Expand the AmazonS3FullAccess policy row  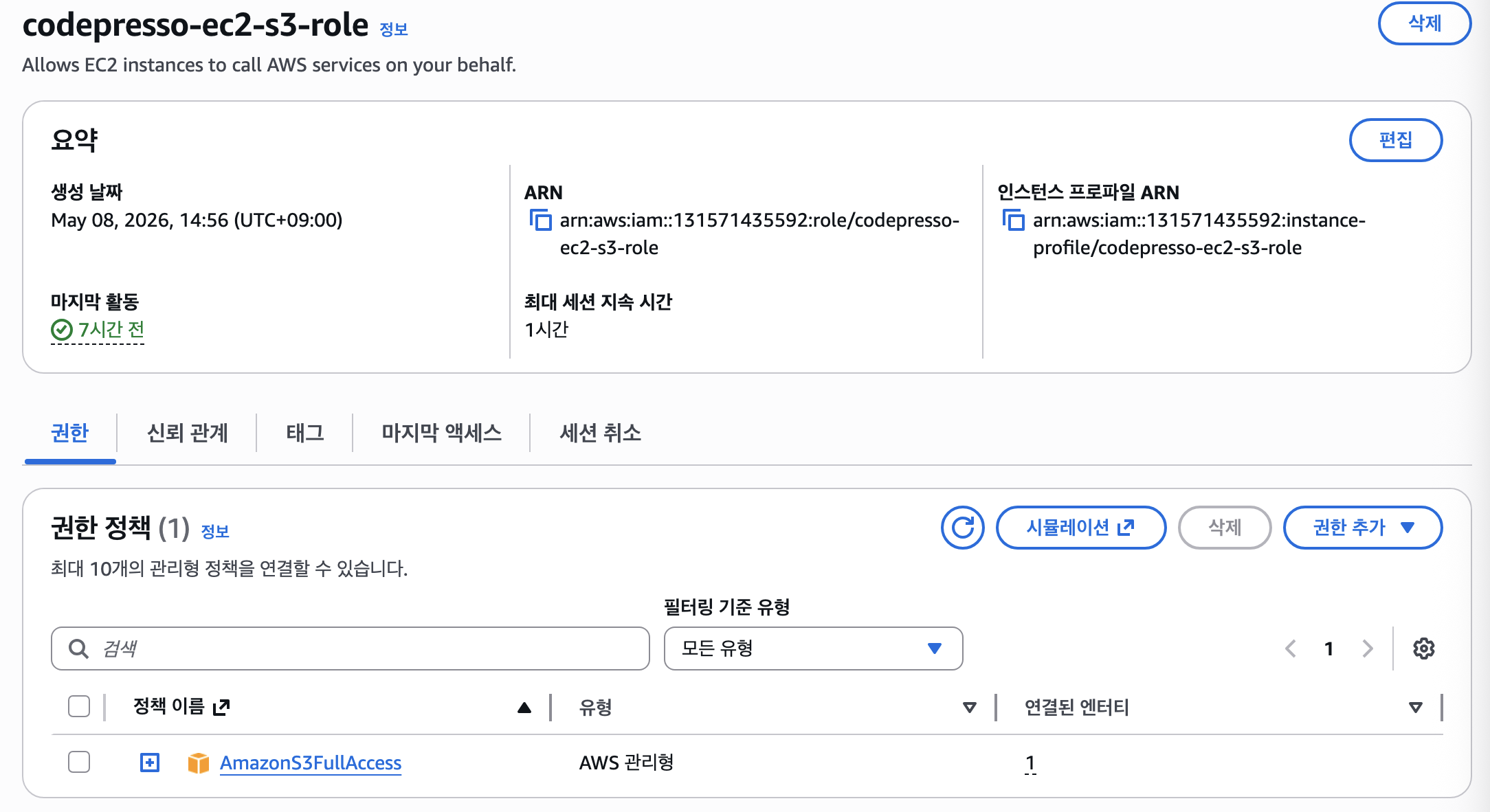coord(150,763)
